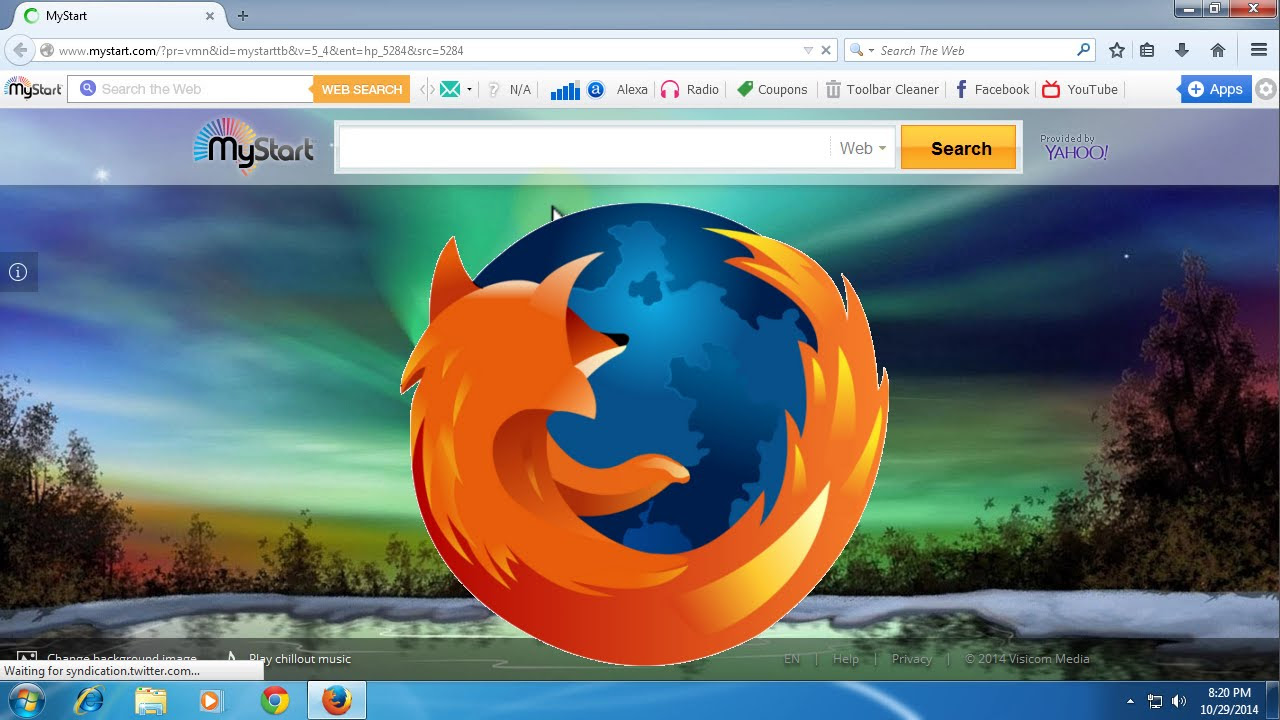Click the toolbar code brackets icon
This screenshot has height=720, width=1280.
(427, 89)
